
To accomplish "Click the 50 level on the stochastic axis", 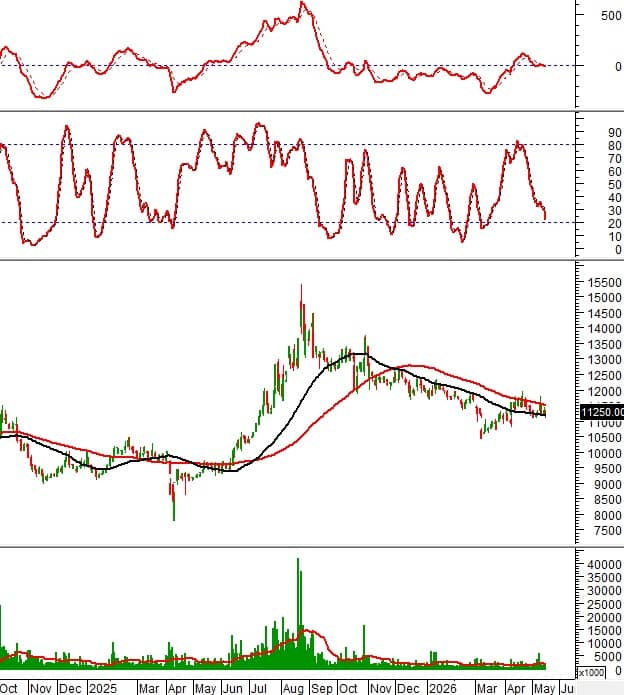I will pyautogui.click(x=615, y=184).
